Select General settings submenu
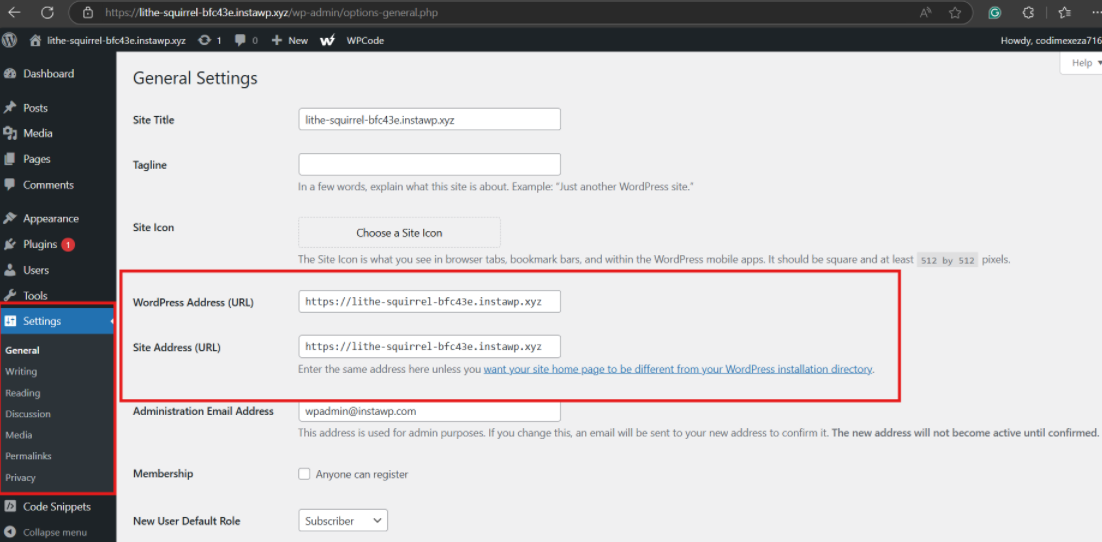 point(22,350)
